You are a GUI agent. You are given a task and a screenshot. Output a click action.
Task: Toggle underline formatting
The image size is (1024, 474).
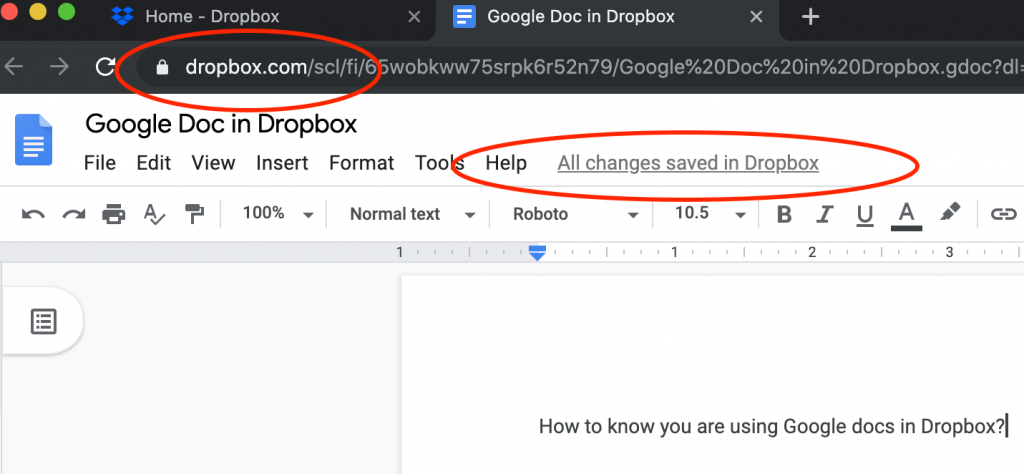(x=865, y=215)
